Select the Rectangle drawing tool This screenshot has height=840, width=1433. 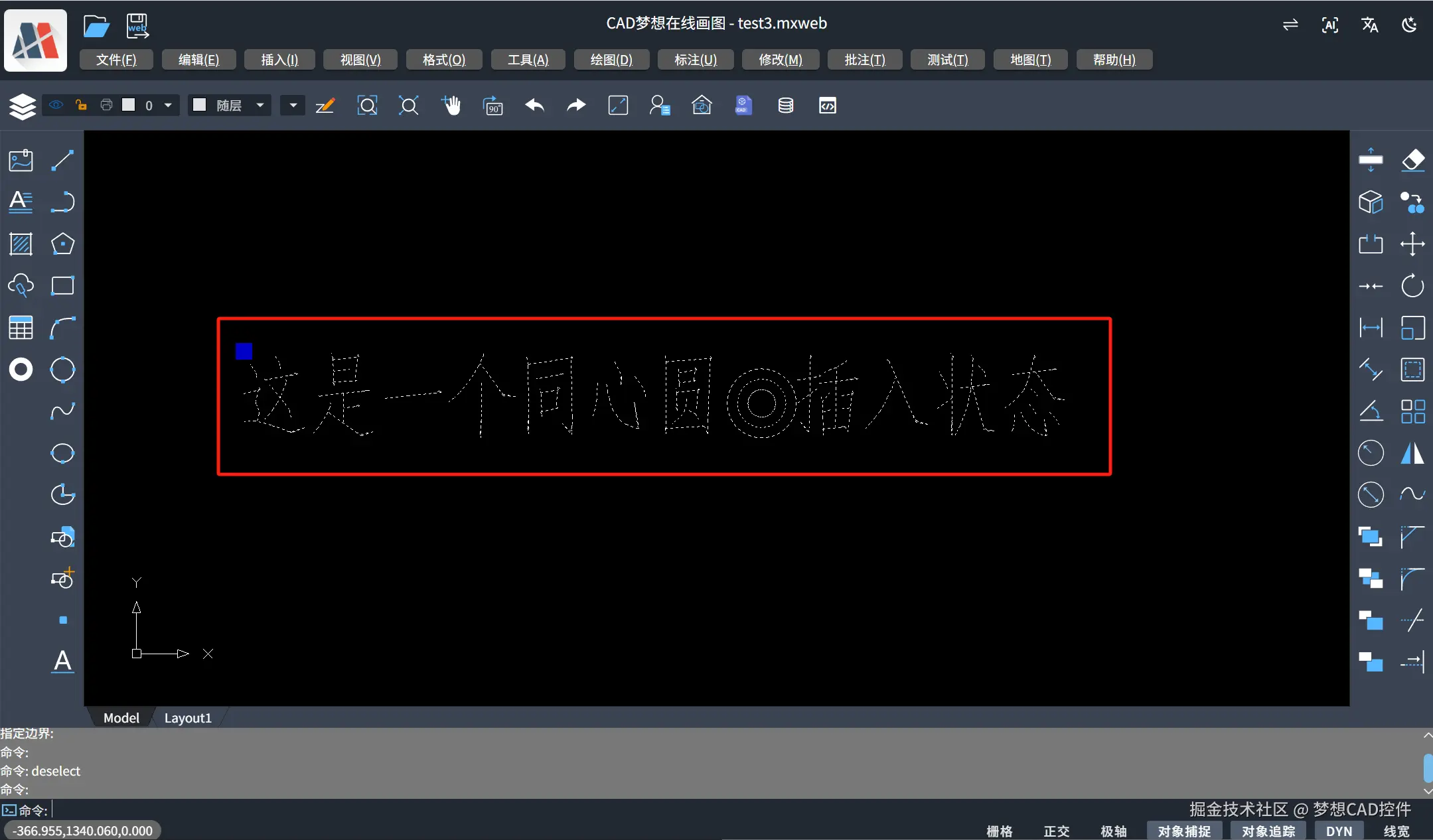click(x=62, y=285)
